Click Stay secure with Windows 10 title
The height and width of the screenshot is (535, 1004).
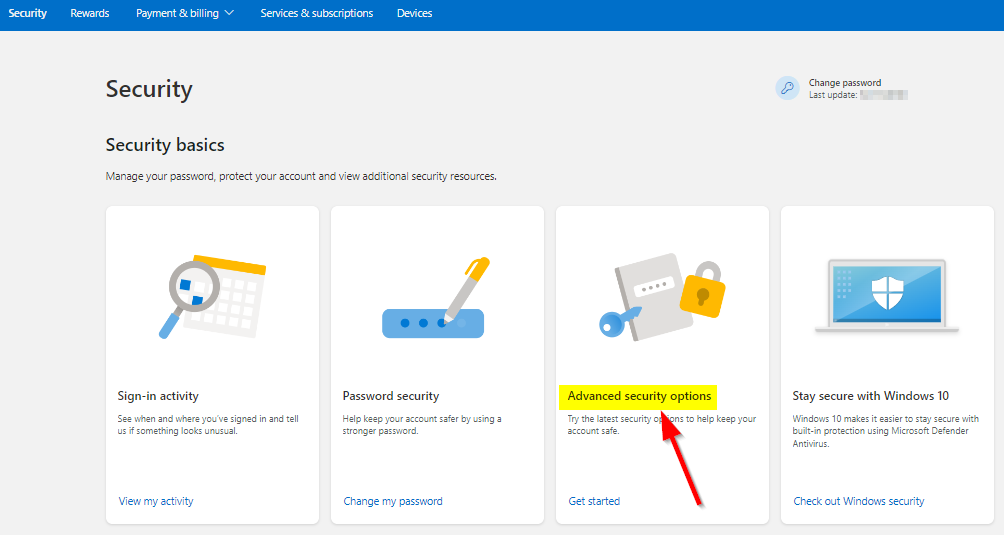[x=870, y=396]
